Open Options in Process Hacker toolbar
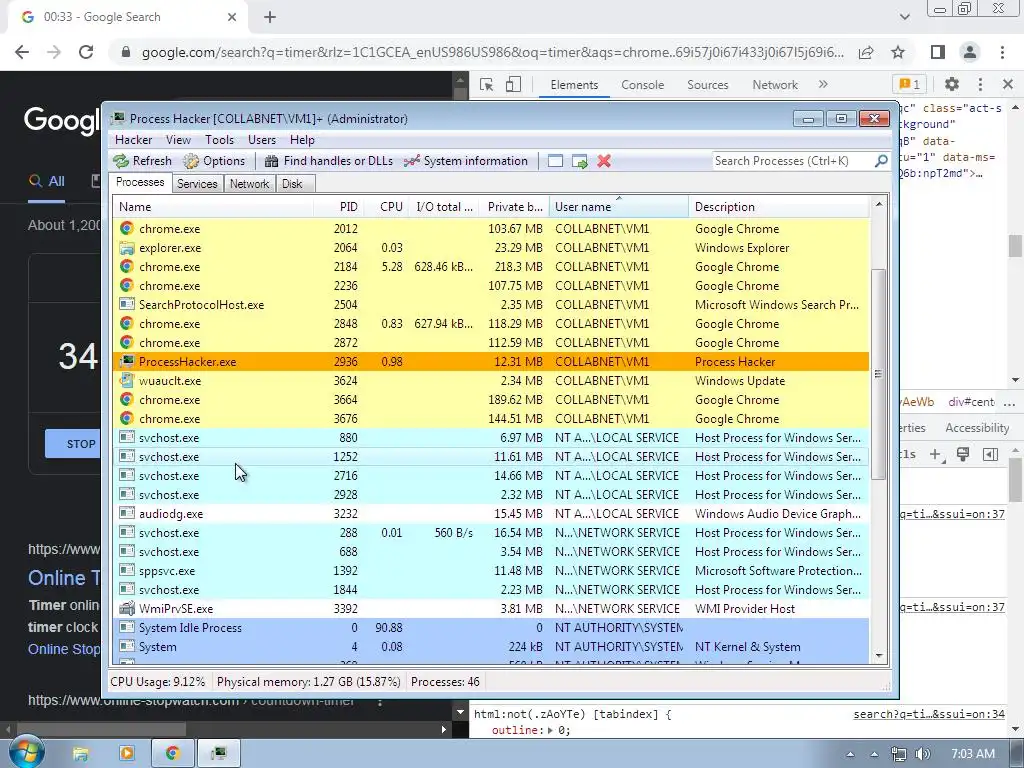 (214, 161)
